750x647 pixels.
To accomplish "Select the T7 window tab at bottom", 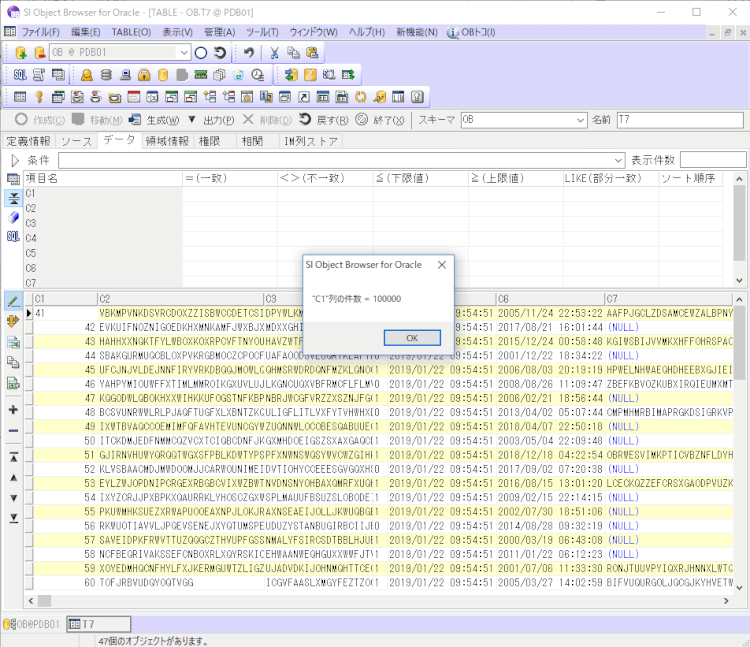I will (88, 625).
